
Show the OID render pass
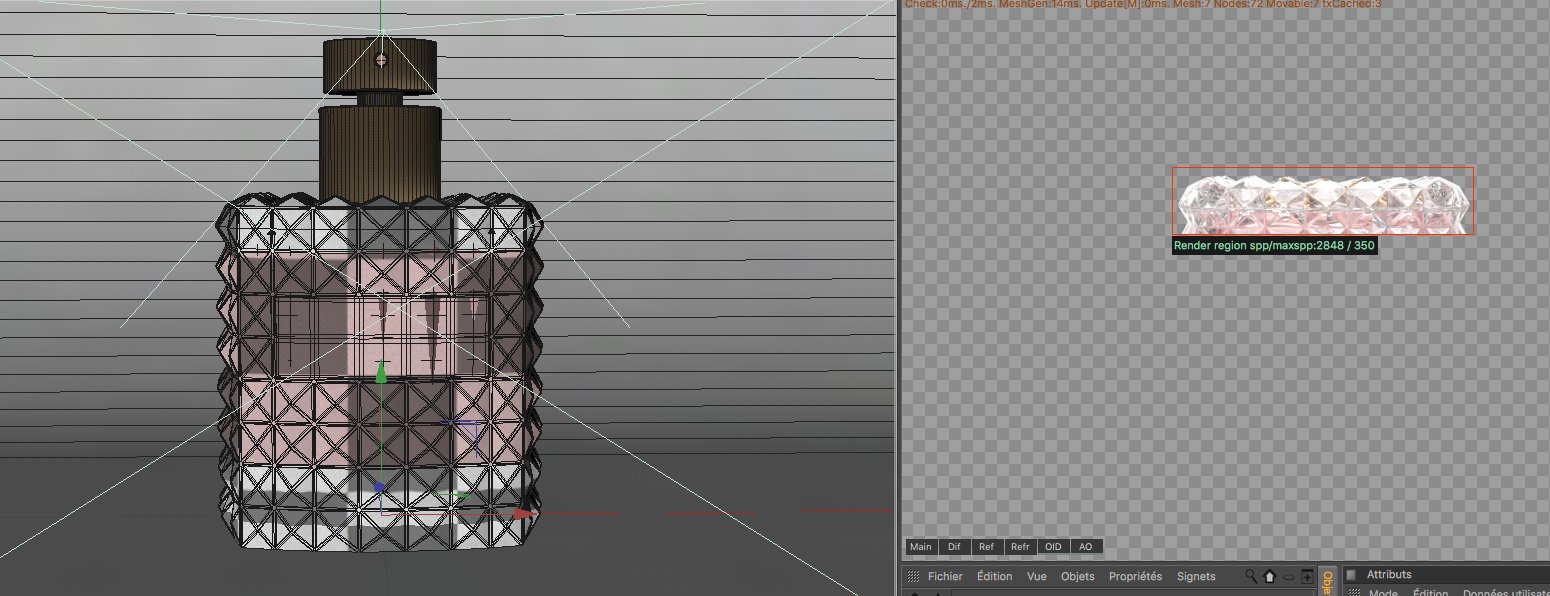[x=1053, y=547]
